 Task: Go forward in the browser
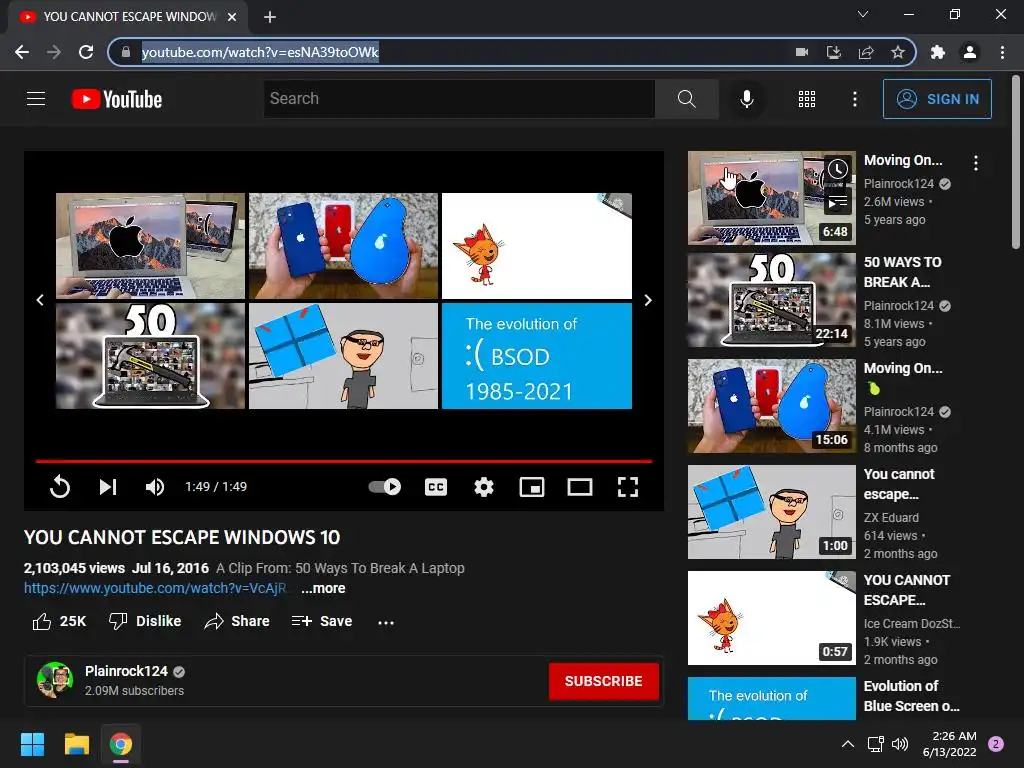point(54,52)
